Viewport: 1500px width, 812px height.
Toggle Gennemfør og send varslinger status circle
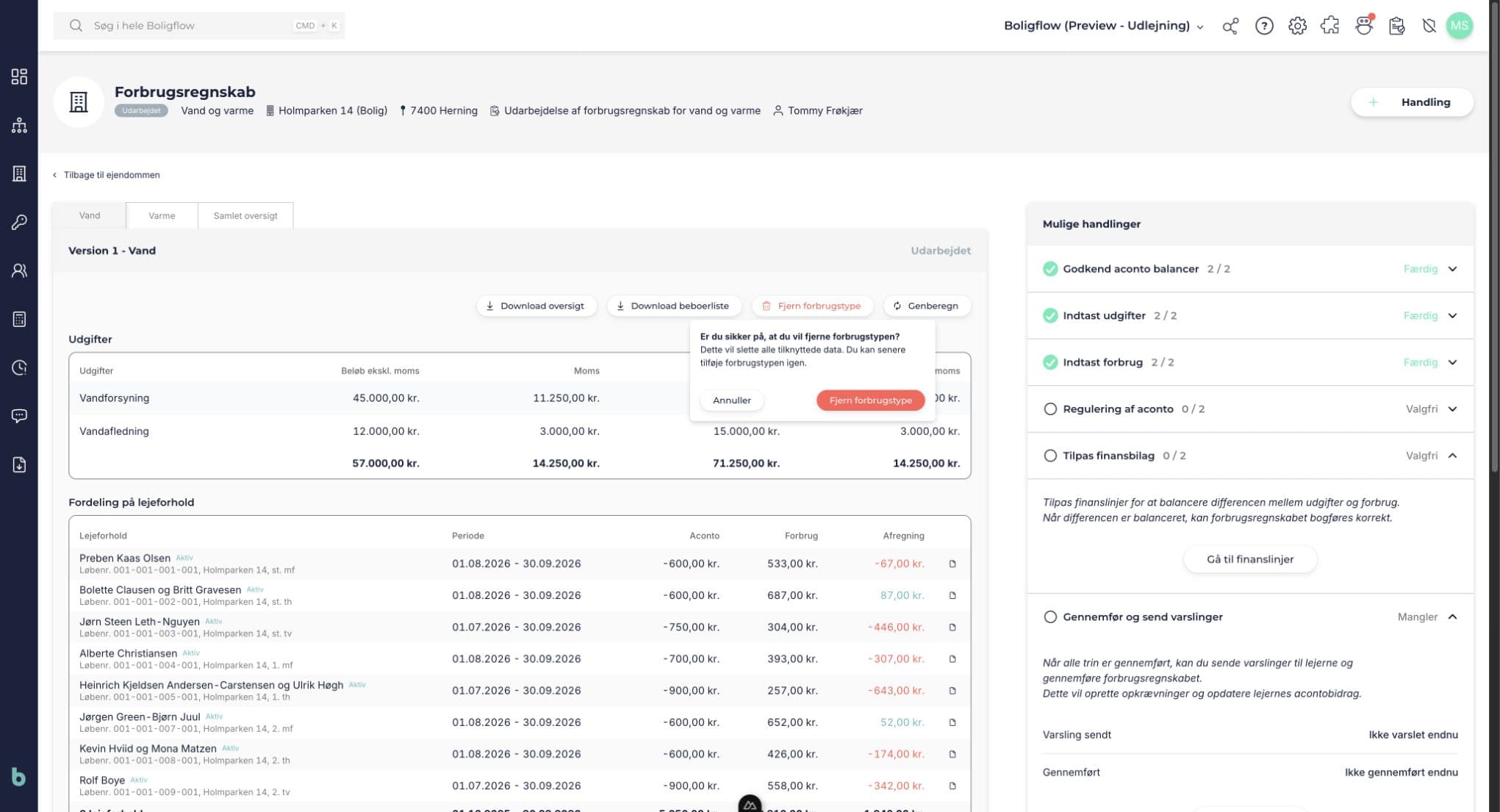tap(1050, 617)
